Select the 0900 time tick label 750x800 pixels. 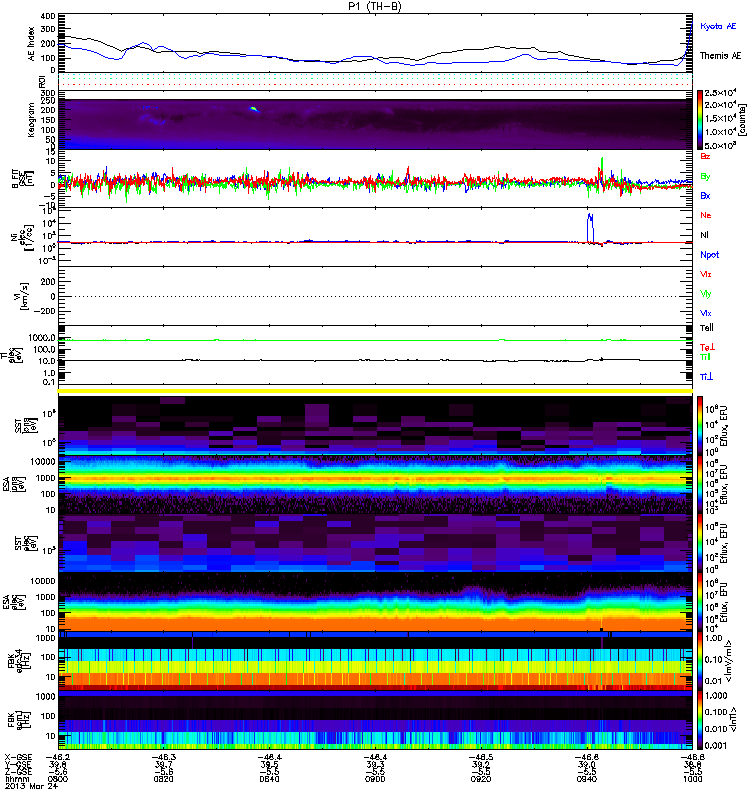click(375, 779)
